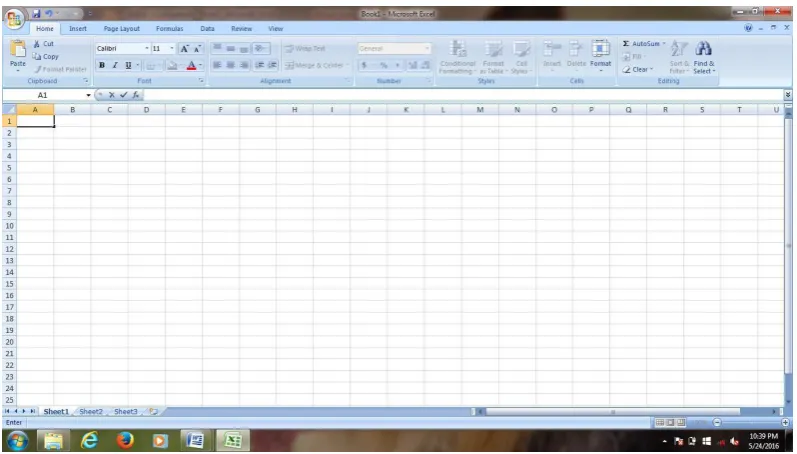Open the Office Button menu
The height and width of the screenshot is (454, 797).
pos(14,19)
